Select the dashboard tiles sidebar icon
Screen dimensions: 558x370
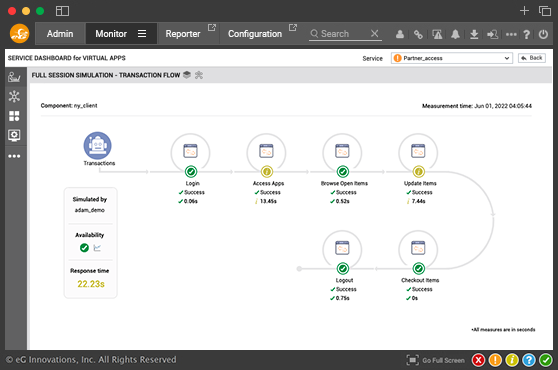click(14, 116)
